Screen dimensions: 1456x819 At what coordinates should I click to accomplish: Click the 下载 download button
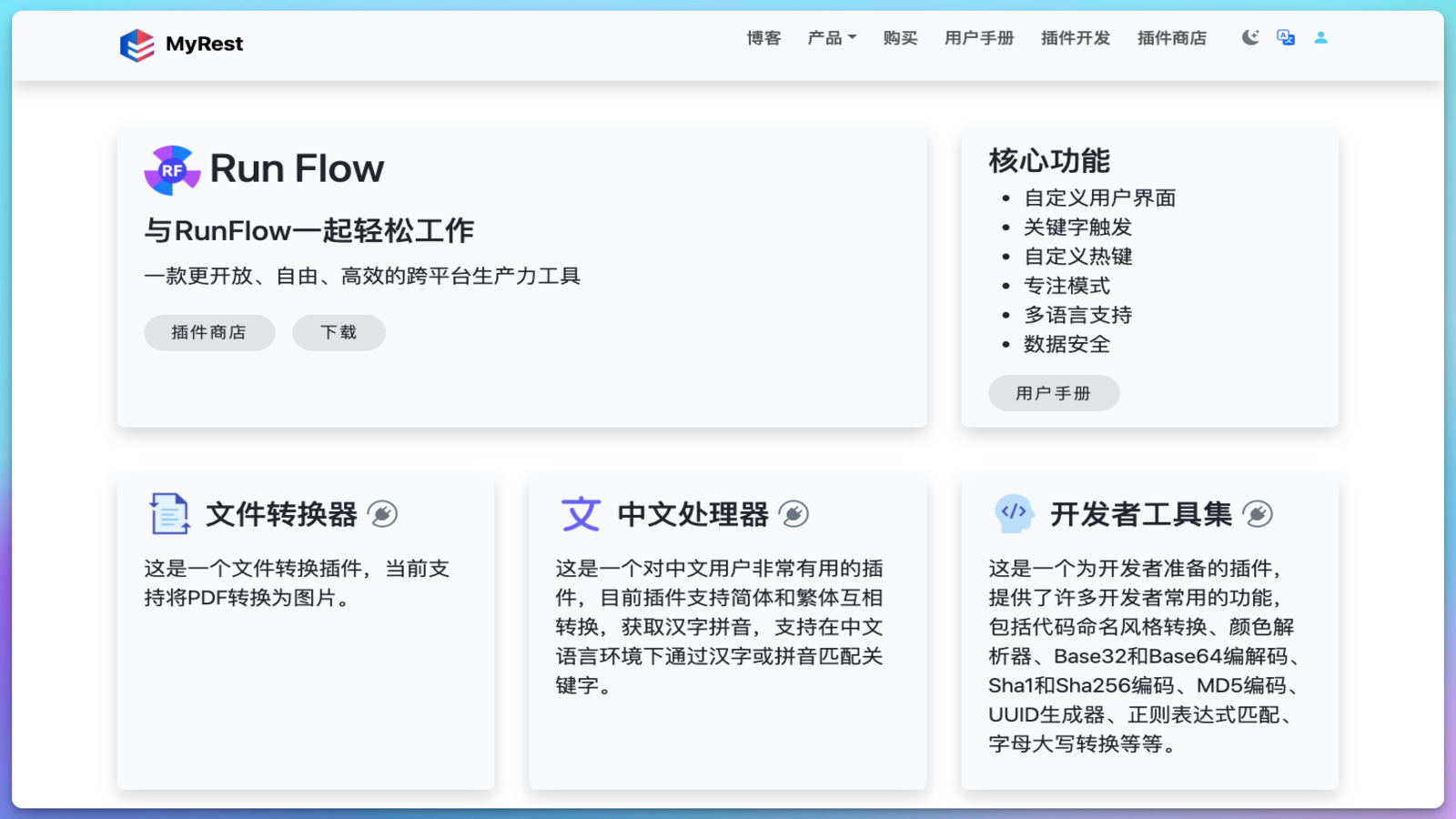point(338,332)
